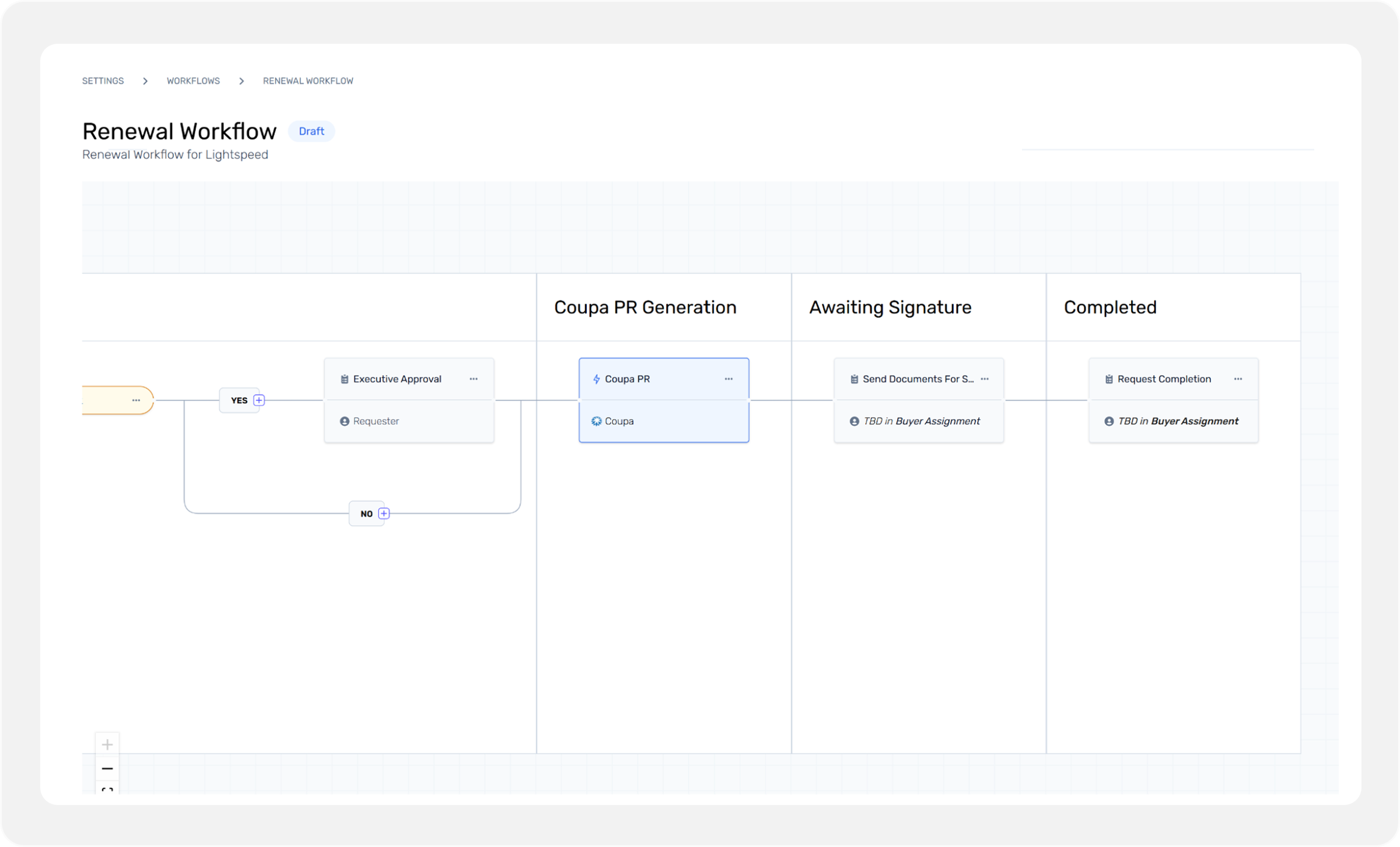Add a step after the YES branch

[x=259, y=400]
